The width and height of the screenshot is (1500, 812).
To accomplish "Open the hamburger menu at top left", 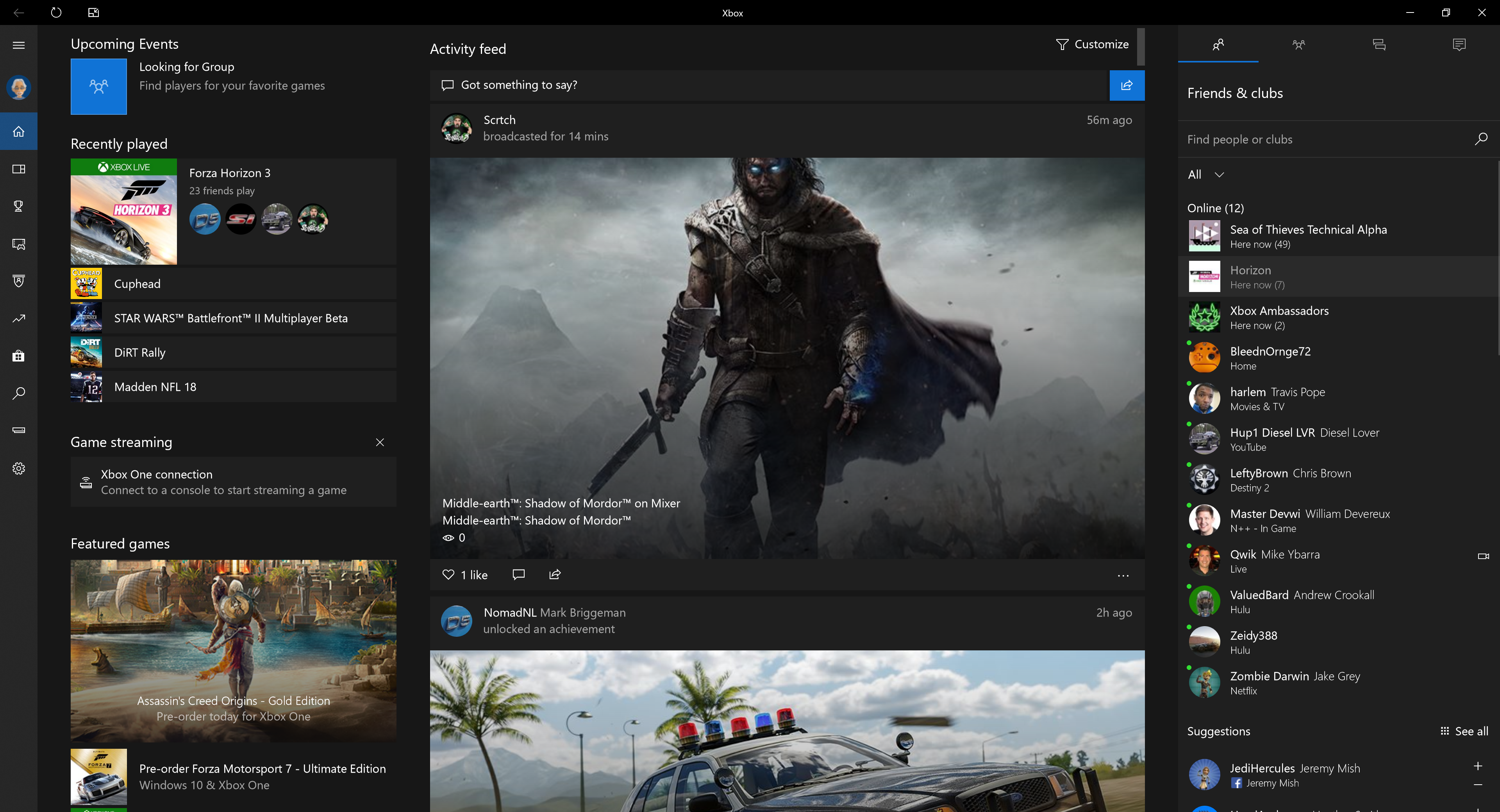I will pyautogui.click(x=19, y=45).
